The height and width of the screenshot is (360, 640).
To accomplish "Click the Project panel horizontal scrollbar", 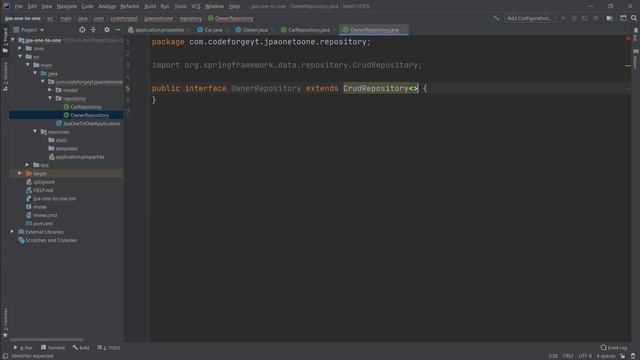I will 47,340.
